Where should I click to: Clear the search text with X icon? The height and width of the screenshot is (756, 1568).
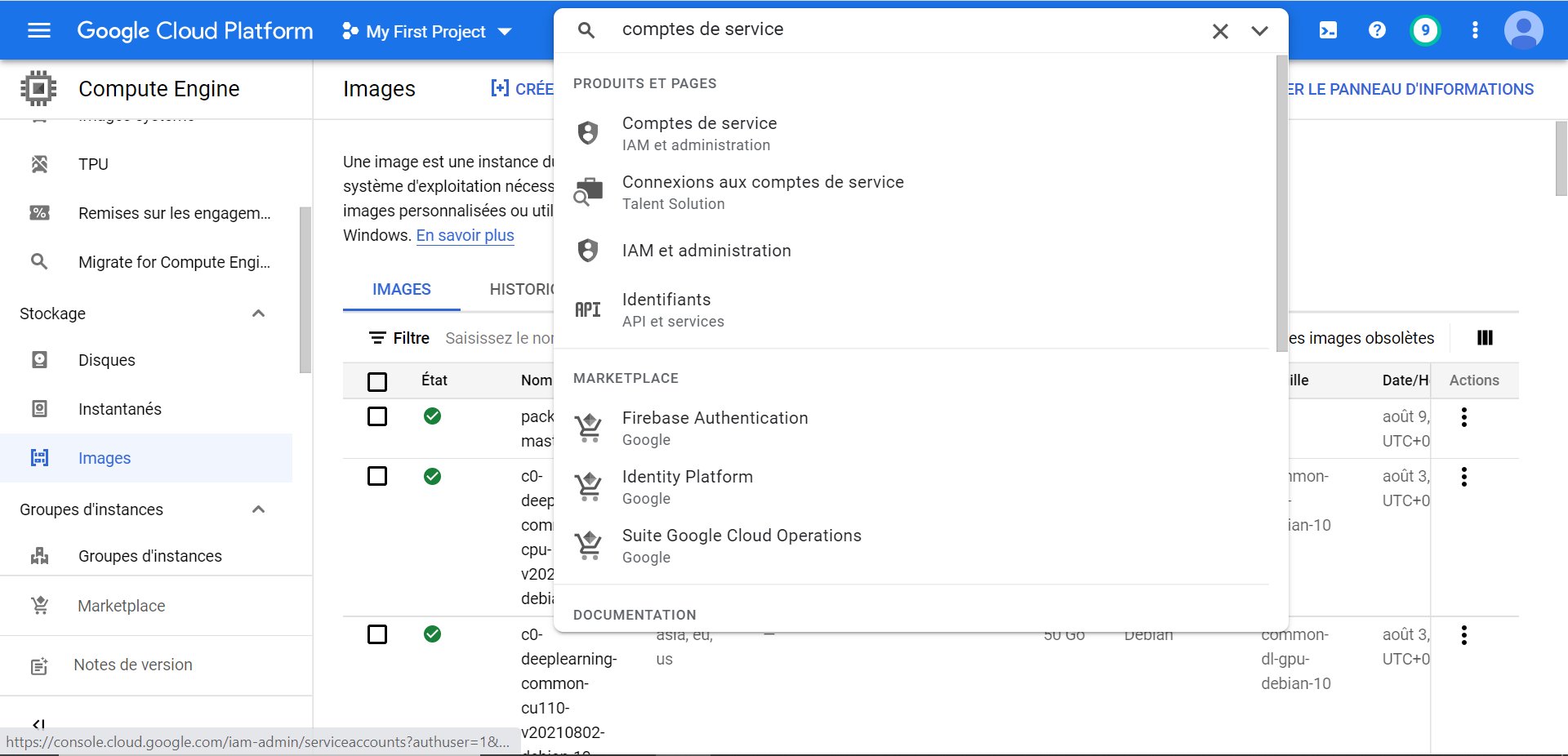point(1220,31)
